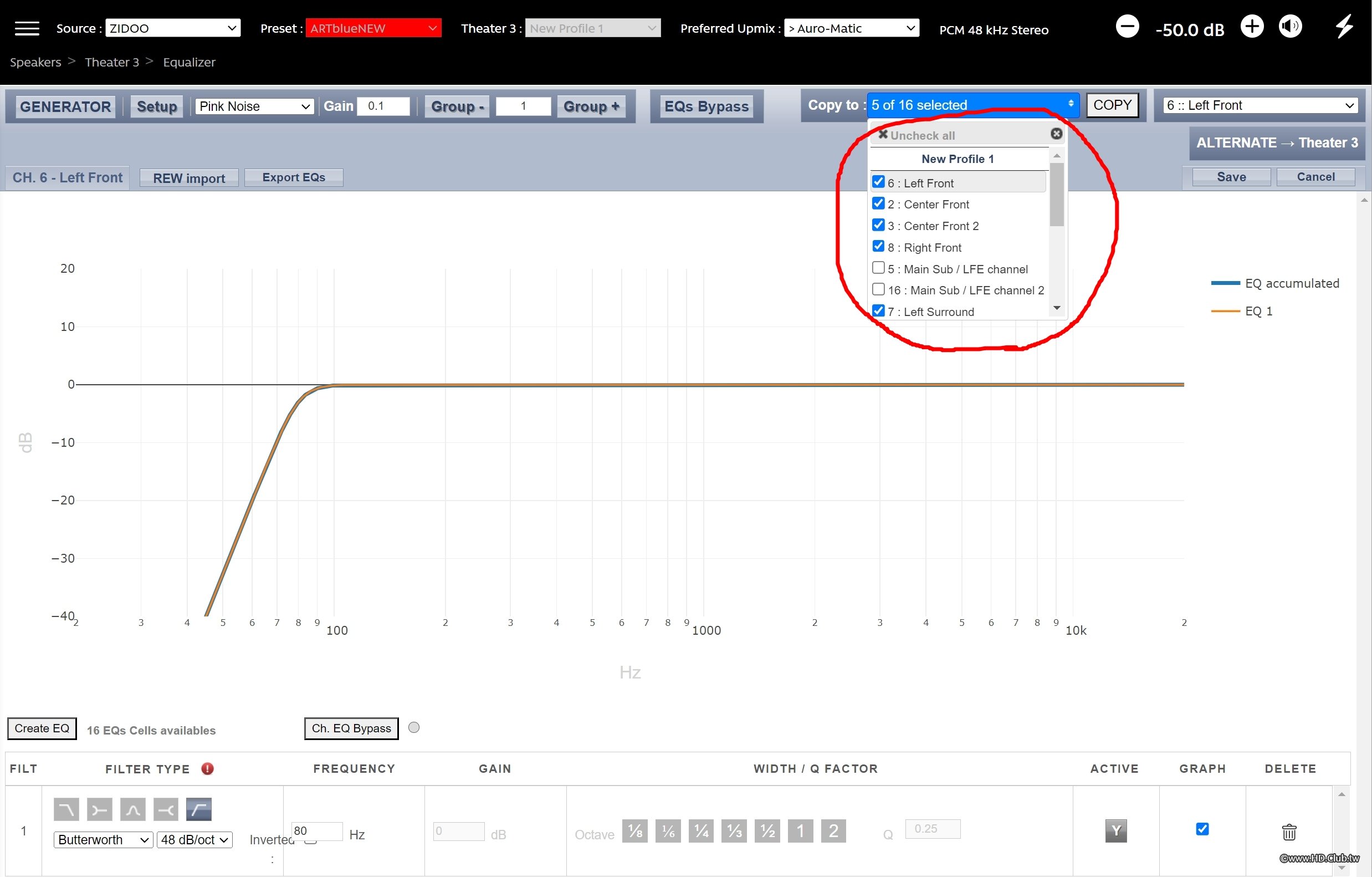Open the Source ZIDOO dropdown

[173, 28]
